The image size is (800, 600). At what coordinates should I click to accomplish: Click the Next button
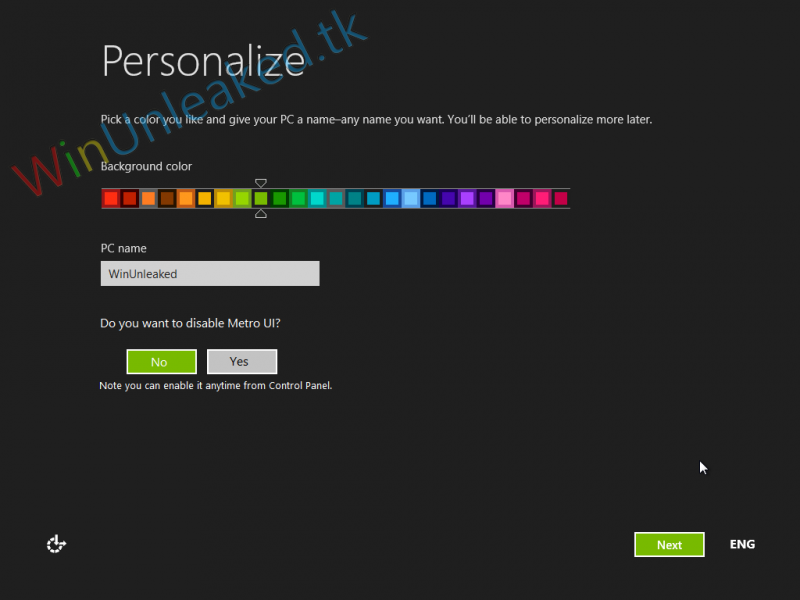click(x=669, y=544)
